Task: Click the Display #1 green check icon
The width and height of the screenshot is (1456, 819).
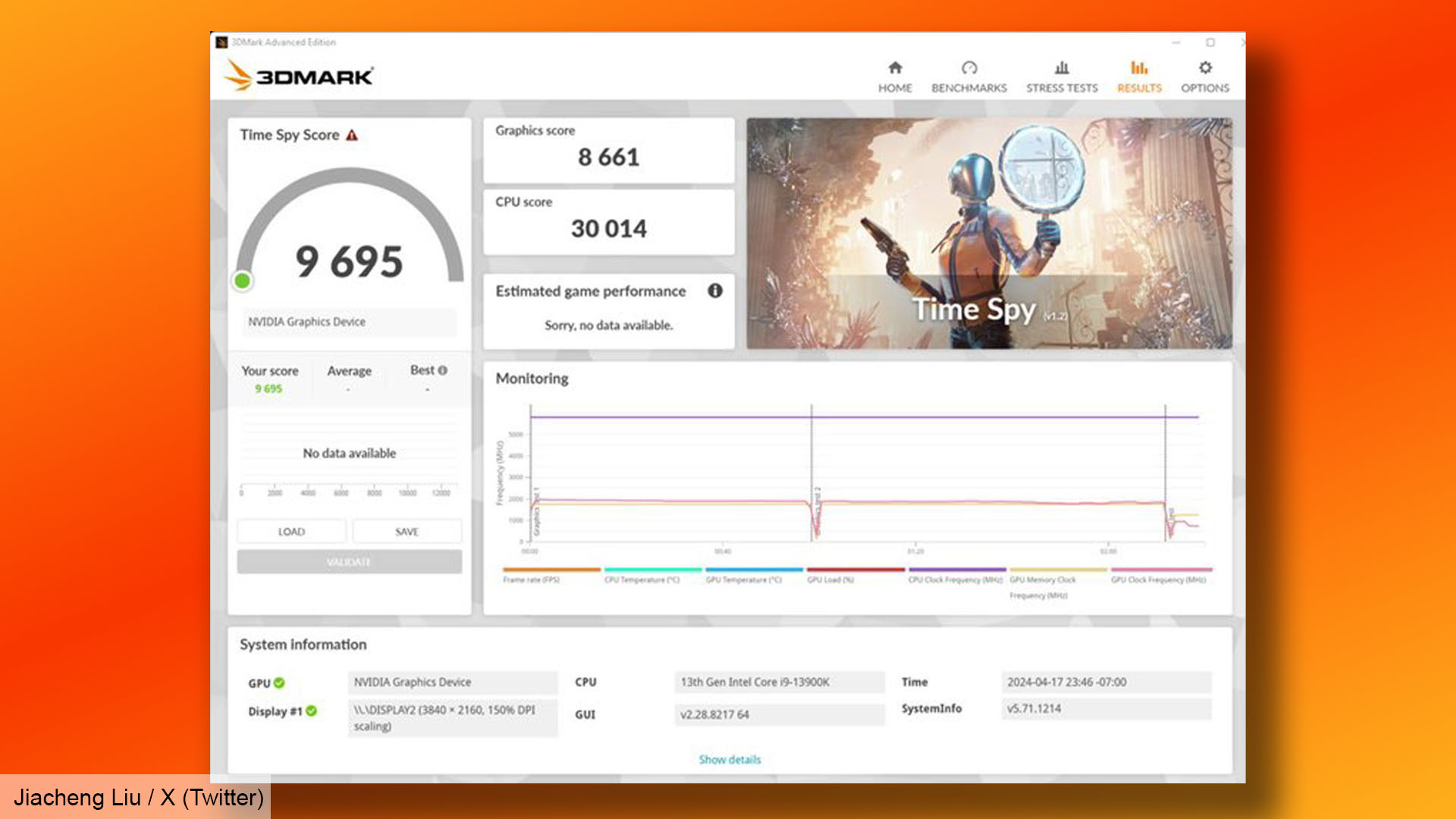Action: (311, 711)
